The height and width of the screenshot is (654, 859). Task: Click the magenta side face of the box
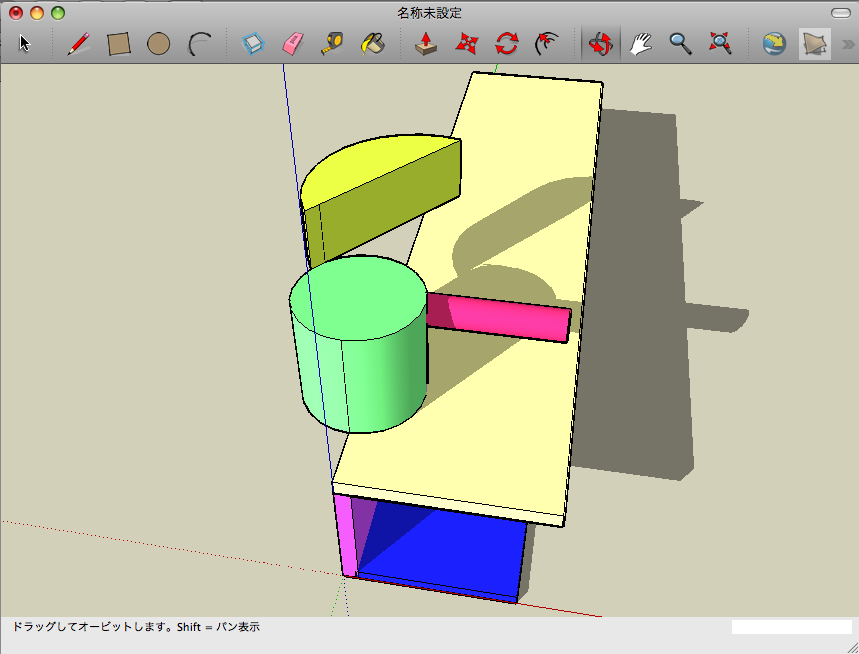(x=345, y=534)
